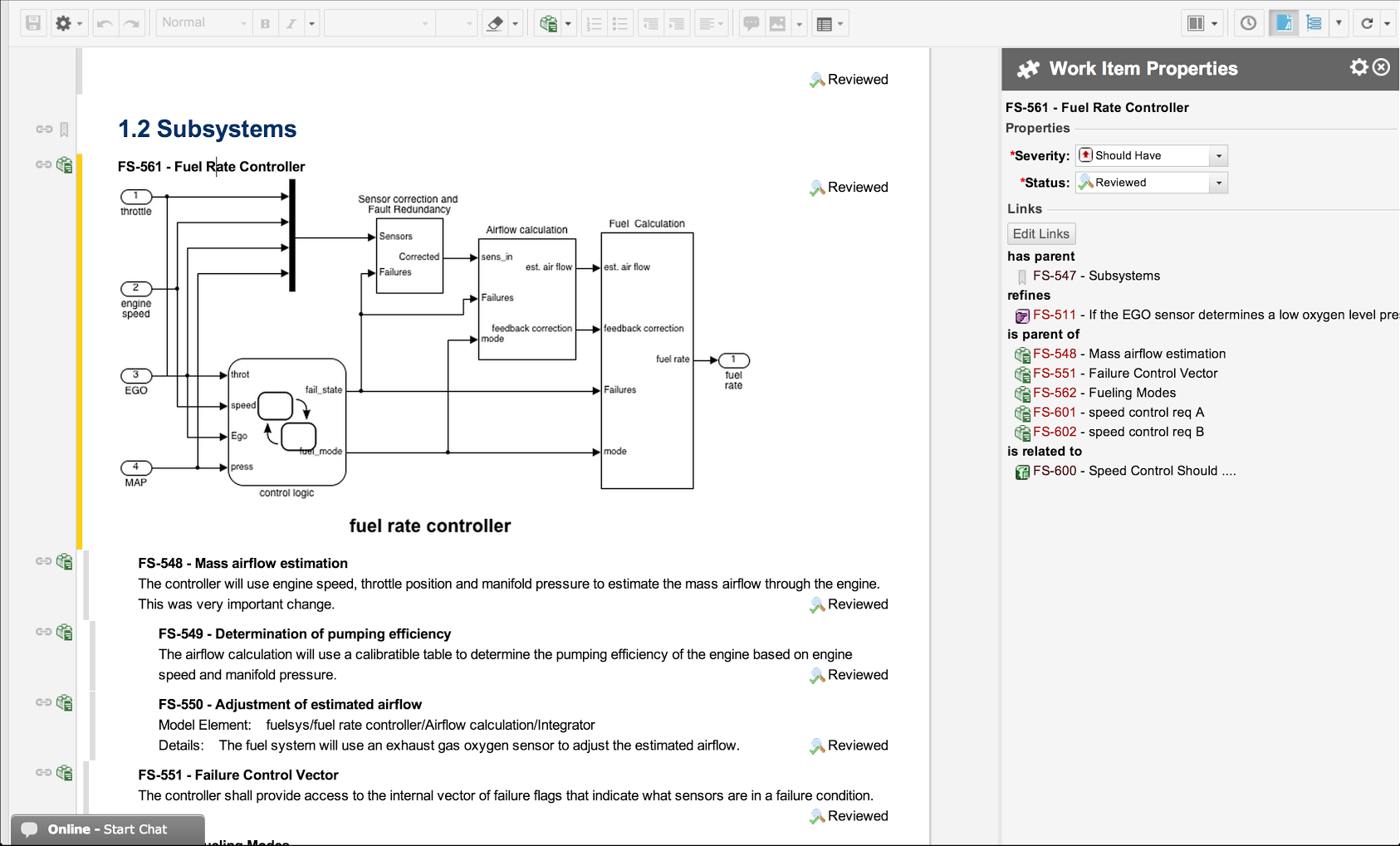The height and width of the screenshot is (846, 1400).
Task: Click the insert image icon
Action: coord(777,23)
